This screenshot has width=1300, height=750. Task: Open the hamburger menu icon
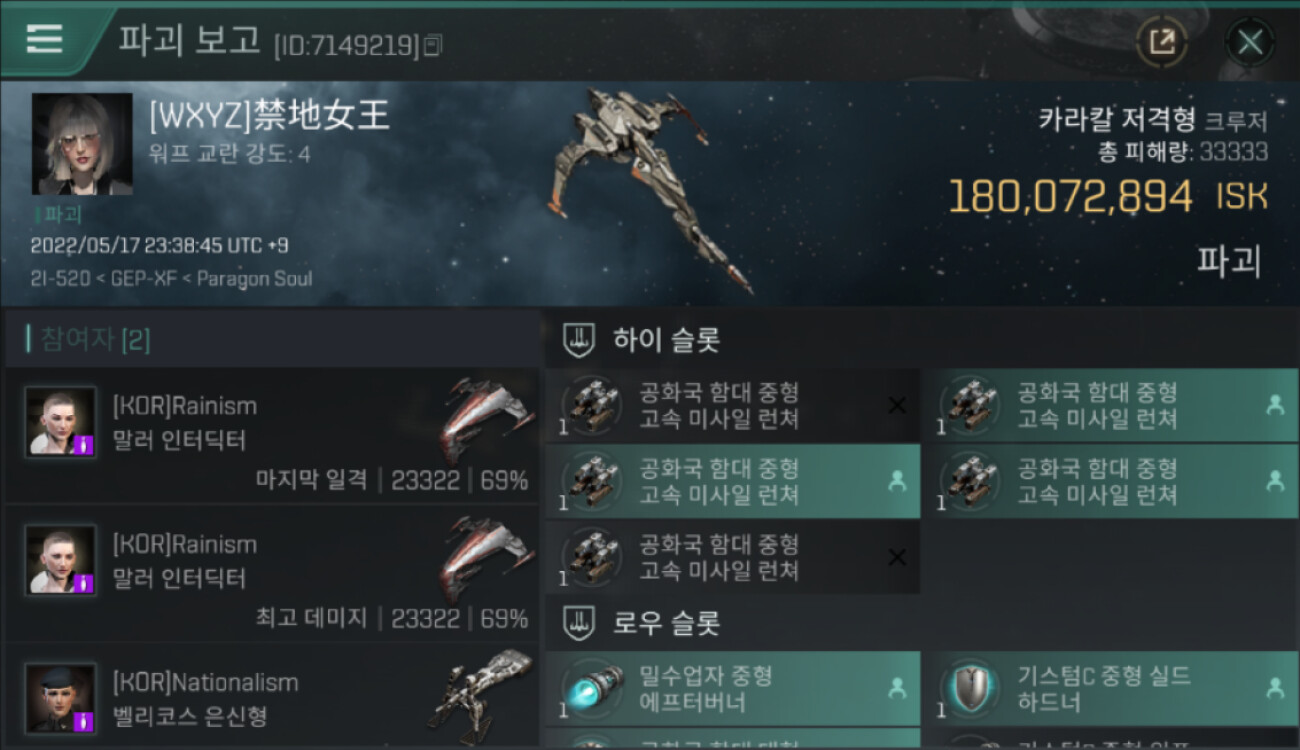click(x=44, y=39)
